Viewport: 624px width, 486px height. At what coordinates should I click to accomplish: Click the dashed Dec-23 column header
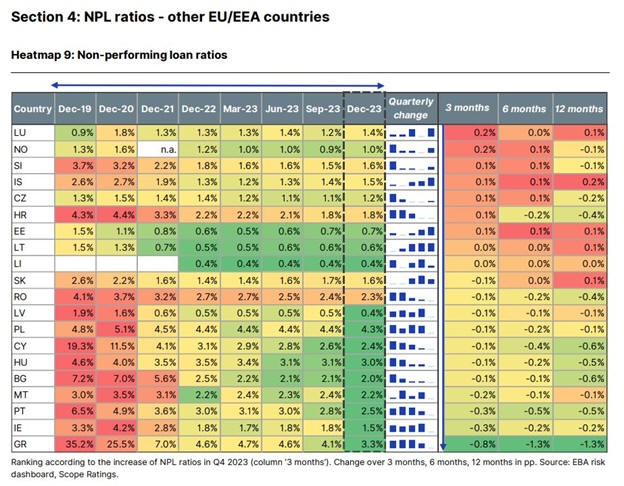pos(363,108)
